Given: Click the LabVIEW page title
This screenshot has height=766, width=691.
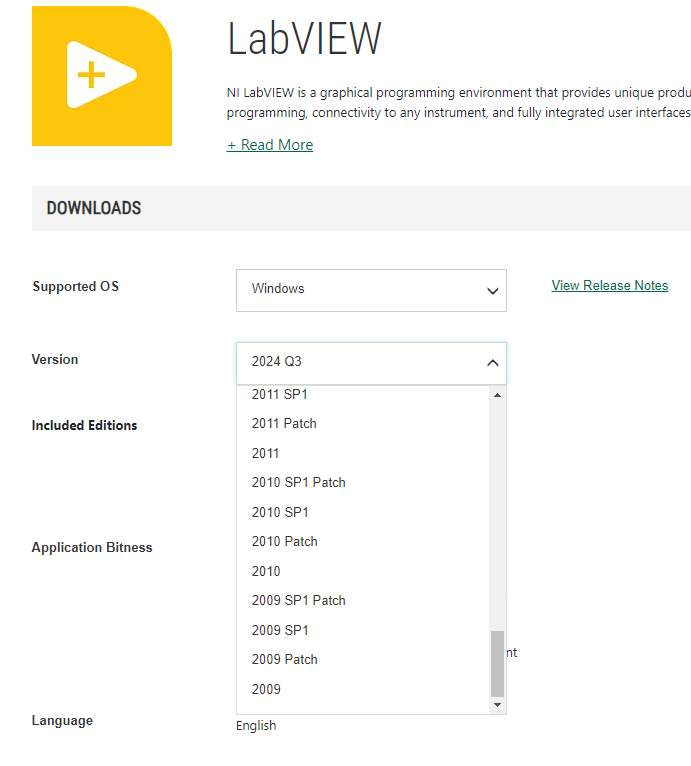Looking at the screenshot, I should pos(304,39).
